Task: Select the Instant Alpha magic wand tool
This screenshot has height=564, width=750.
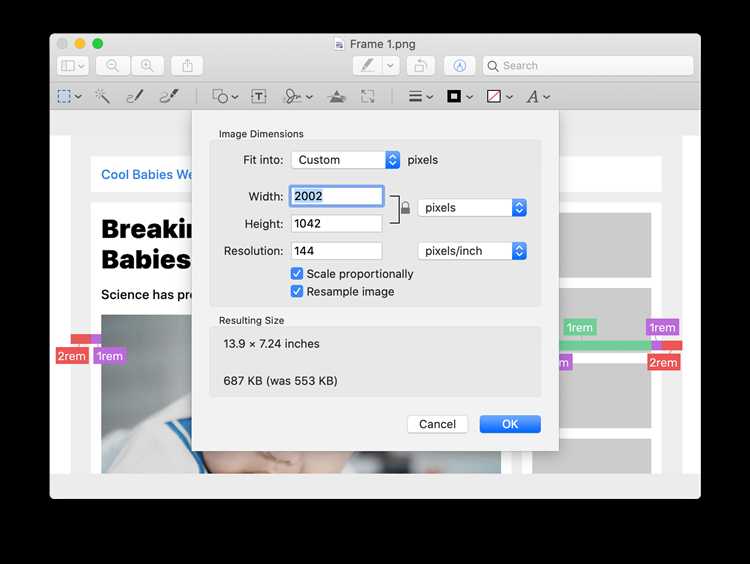Action: 102,96
